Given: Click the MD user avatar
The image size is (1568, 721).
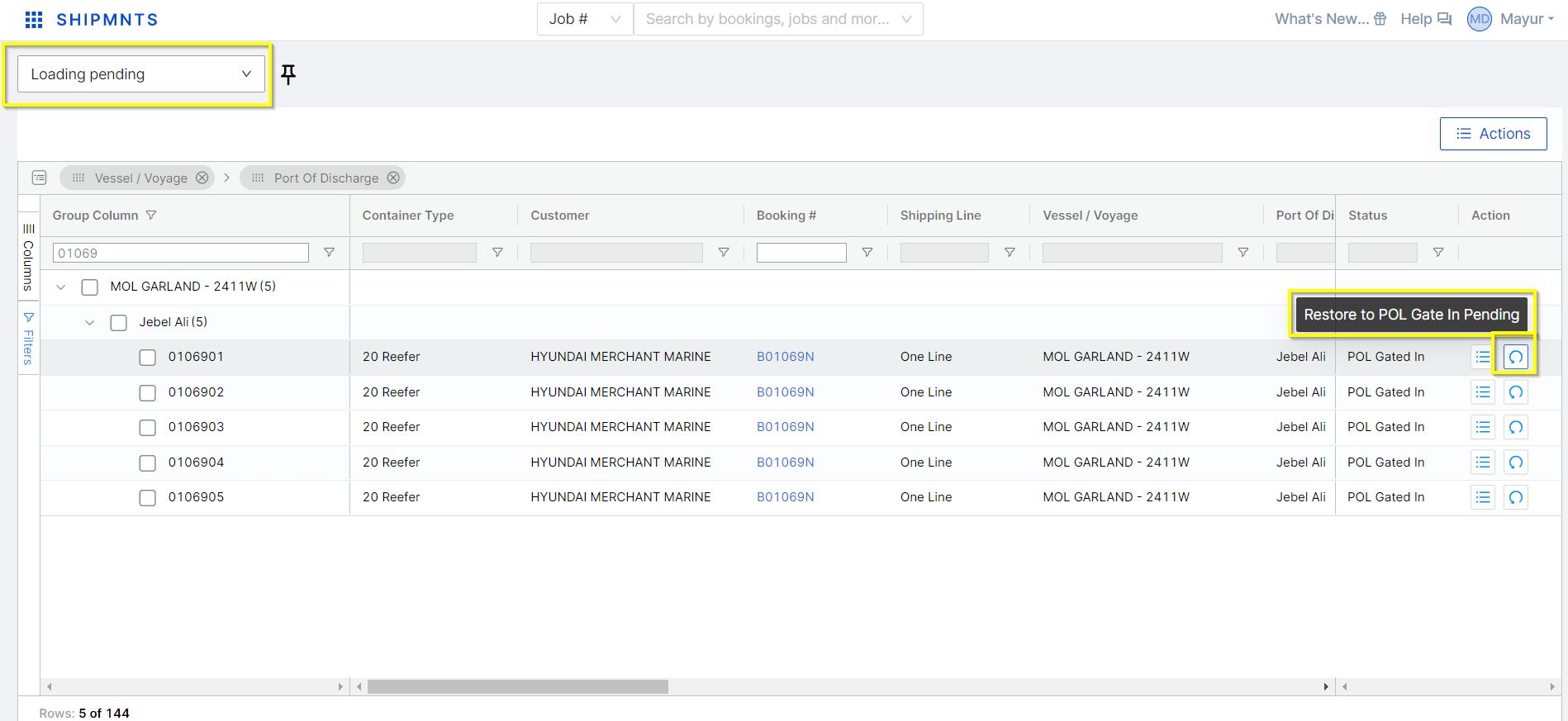Looking at the screenshot, I should click(x=1480, y=19).
